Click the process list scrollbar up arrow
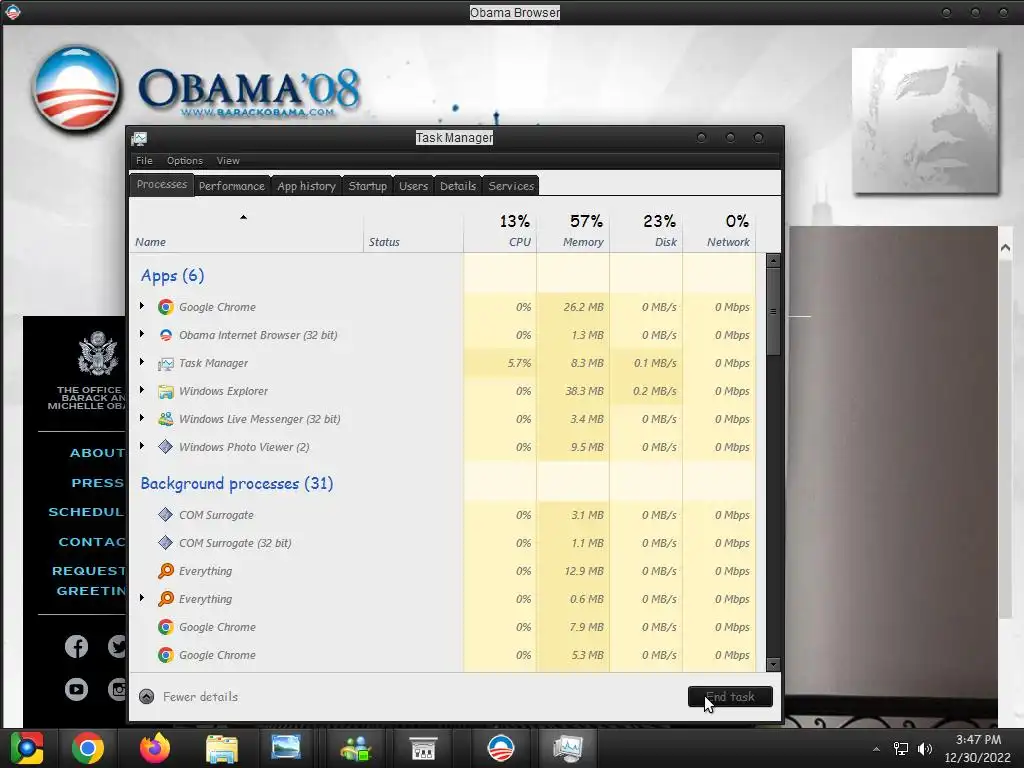1024x768 pixels. (773, 261)
